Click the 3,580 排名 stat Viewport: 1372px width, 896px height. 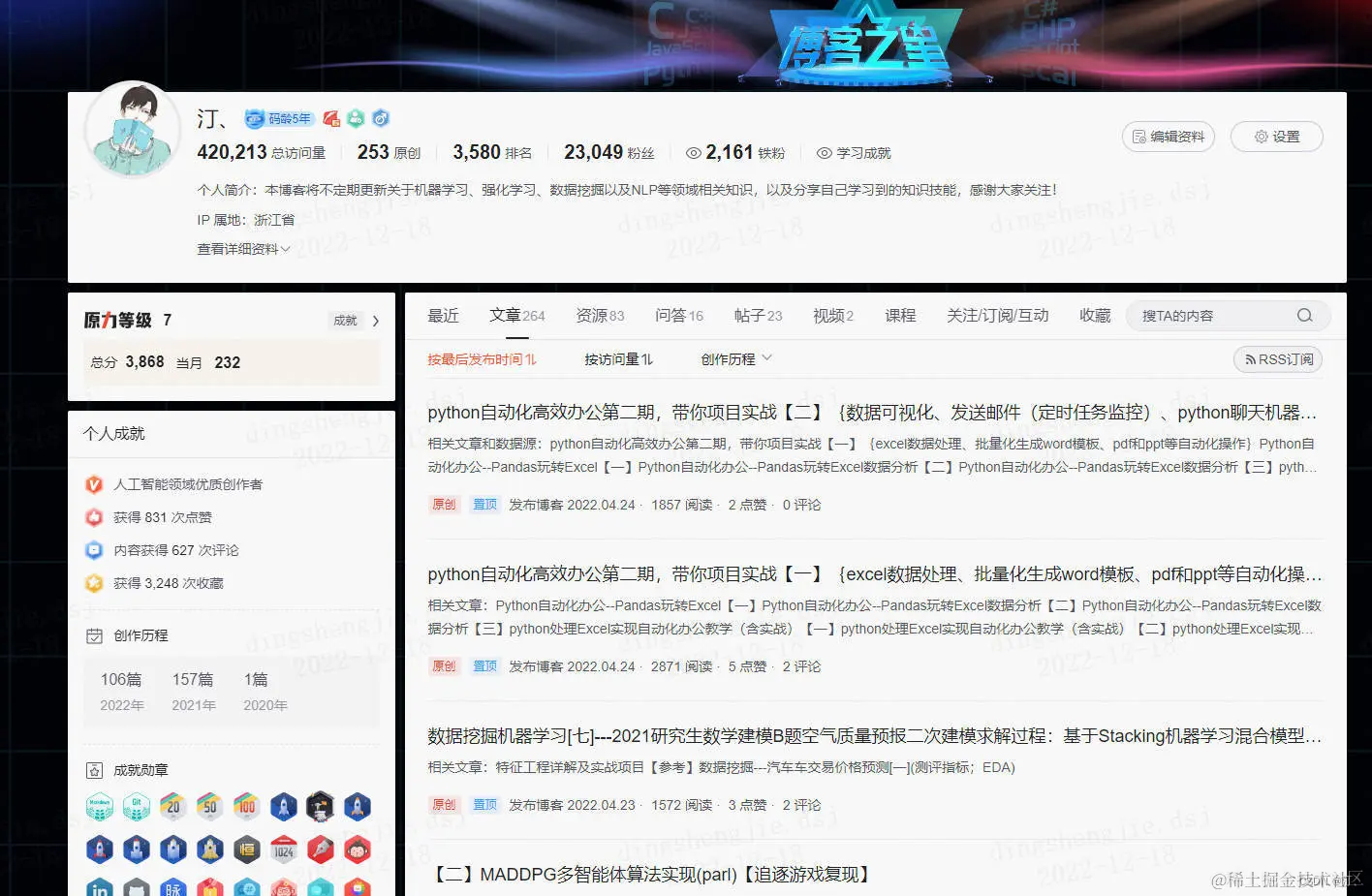pos(492,153)
